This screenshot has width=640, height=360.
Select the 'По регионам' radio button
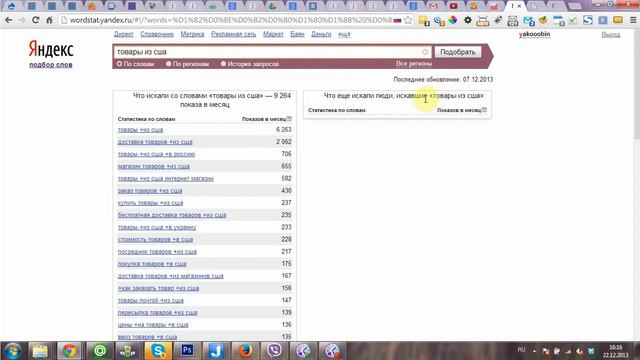[x=168, y=64]
